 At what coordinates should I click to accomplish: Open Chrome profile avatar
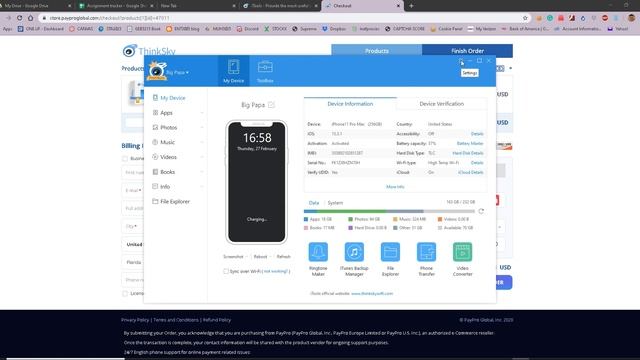pyautogui.click(x=631, y=18)
